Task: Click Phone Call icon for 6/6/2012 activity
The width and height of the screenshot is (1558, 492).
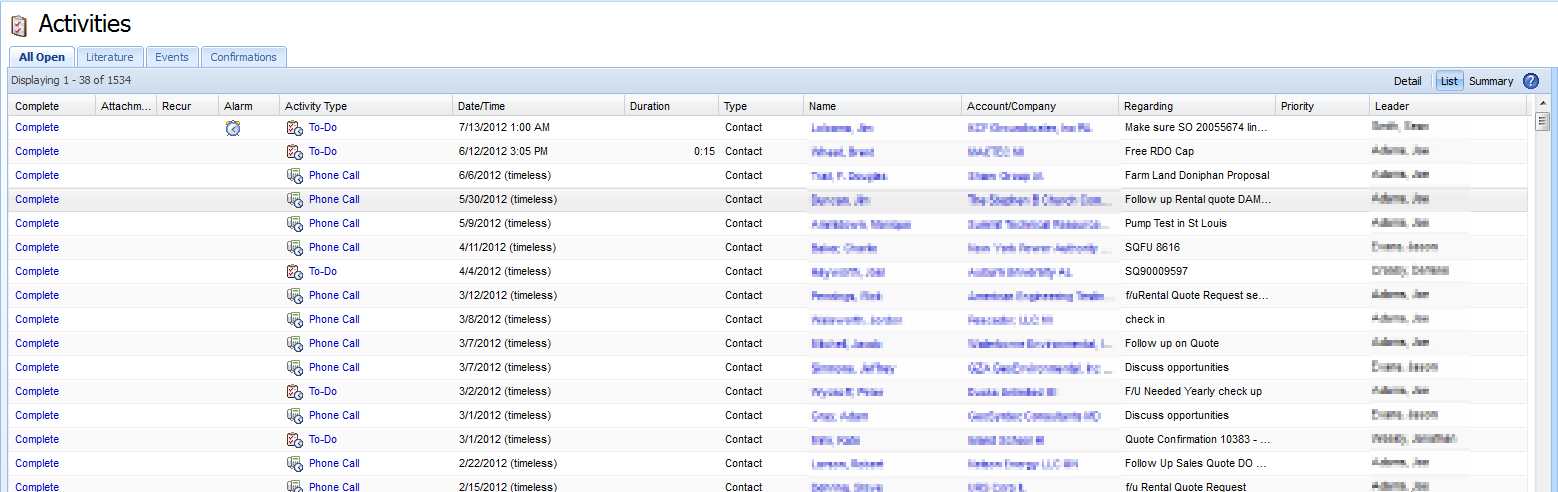Action: coord(294,176)
